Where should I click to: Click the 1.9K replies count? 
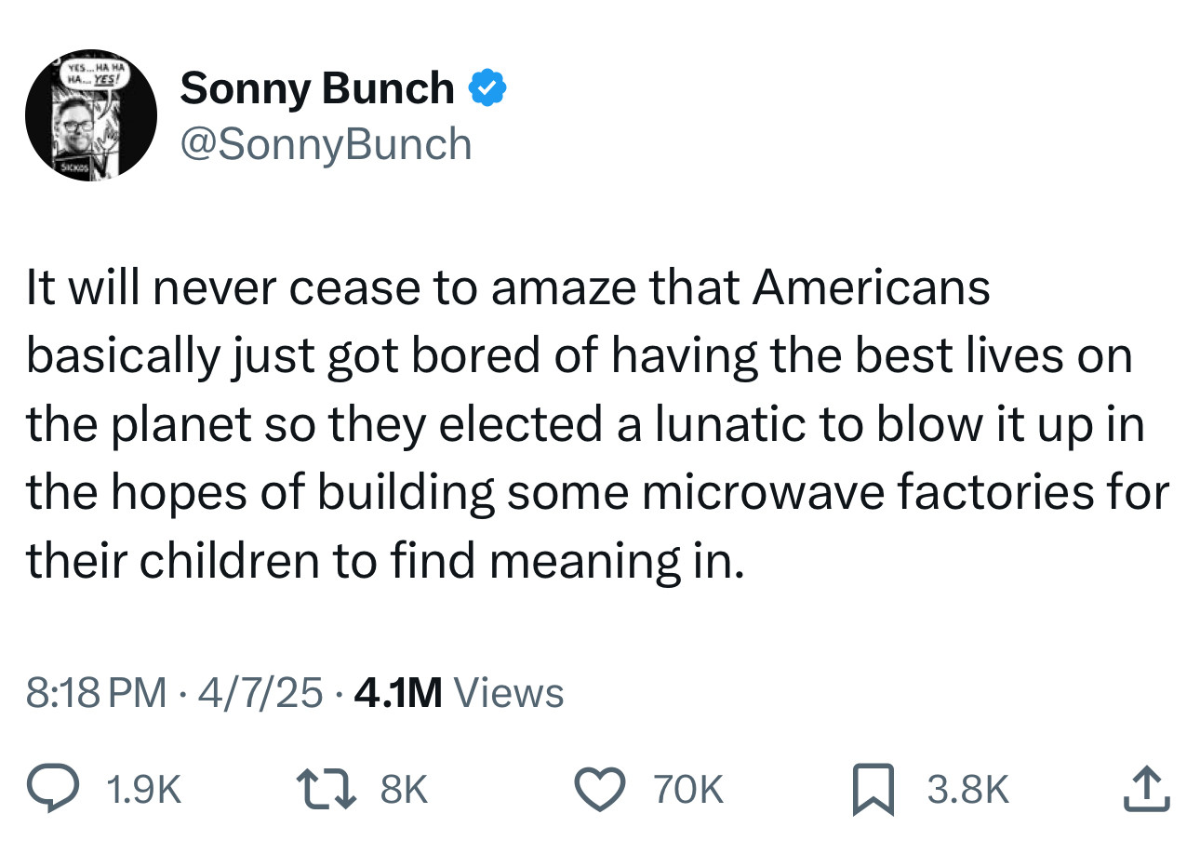(x=143, y=790)
